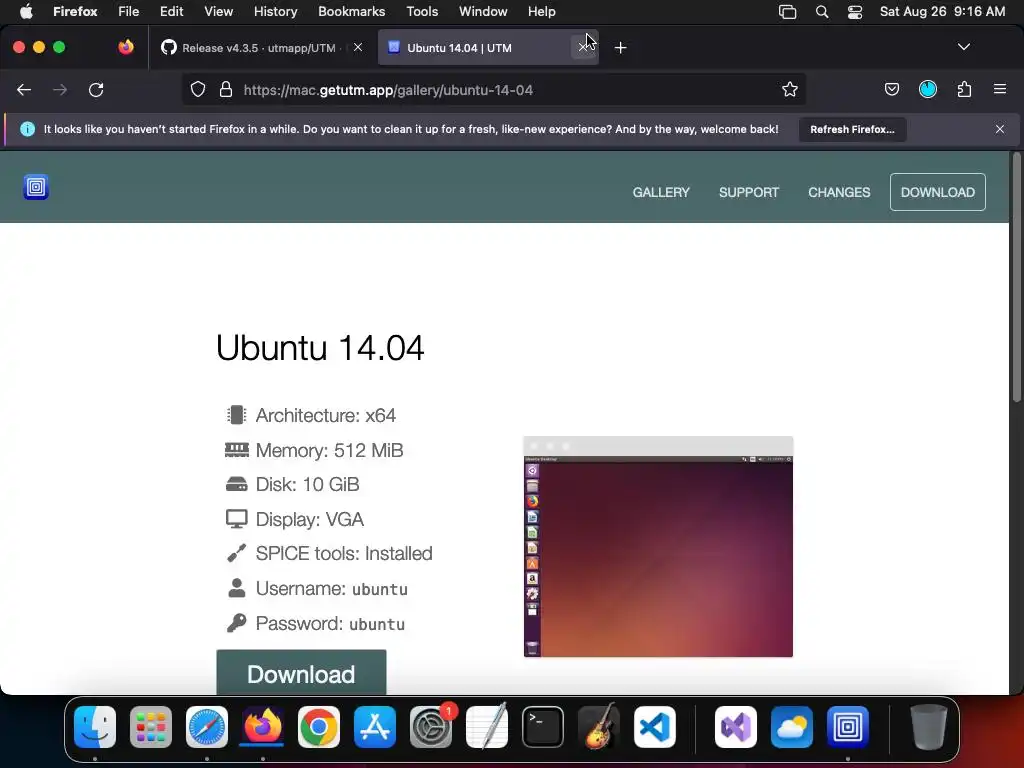
Task: Open the App Store from the Dock
Action: point(375,727)
